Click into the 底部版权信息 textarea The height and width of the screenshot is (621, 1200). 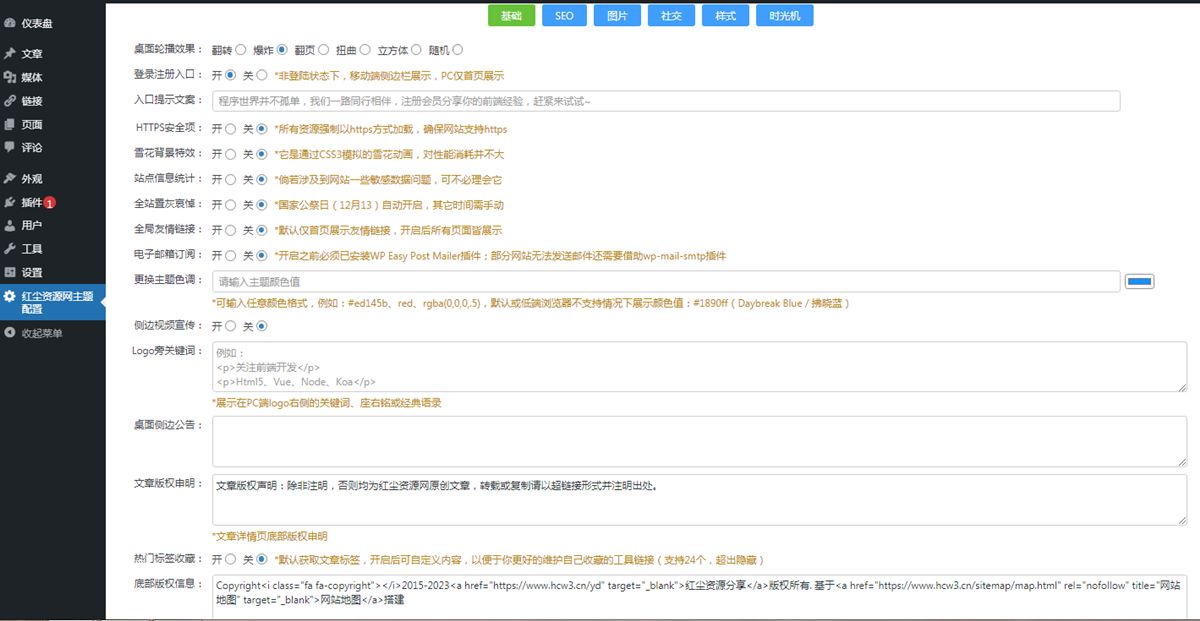tap(699, 597)
